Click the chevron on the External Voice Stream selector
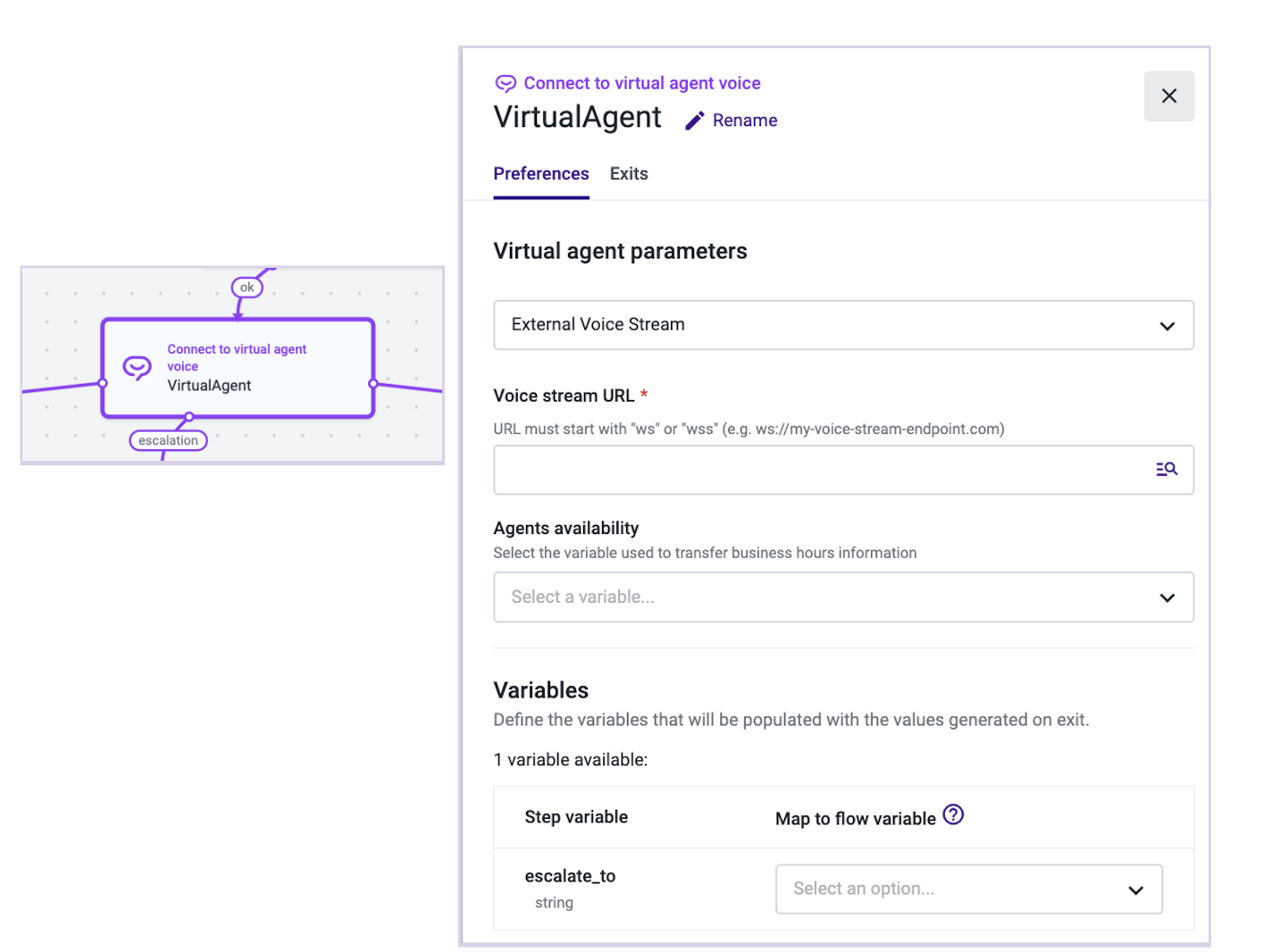 point(1167,325)
